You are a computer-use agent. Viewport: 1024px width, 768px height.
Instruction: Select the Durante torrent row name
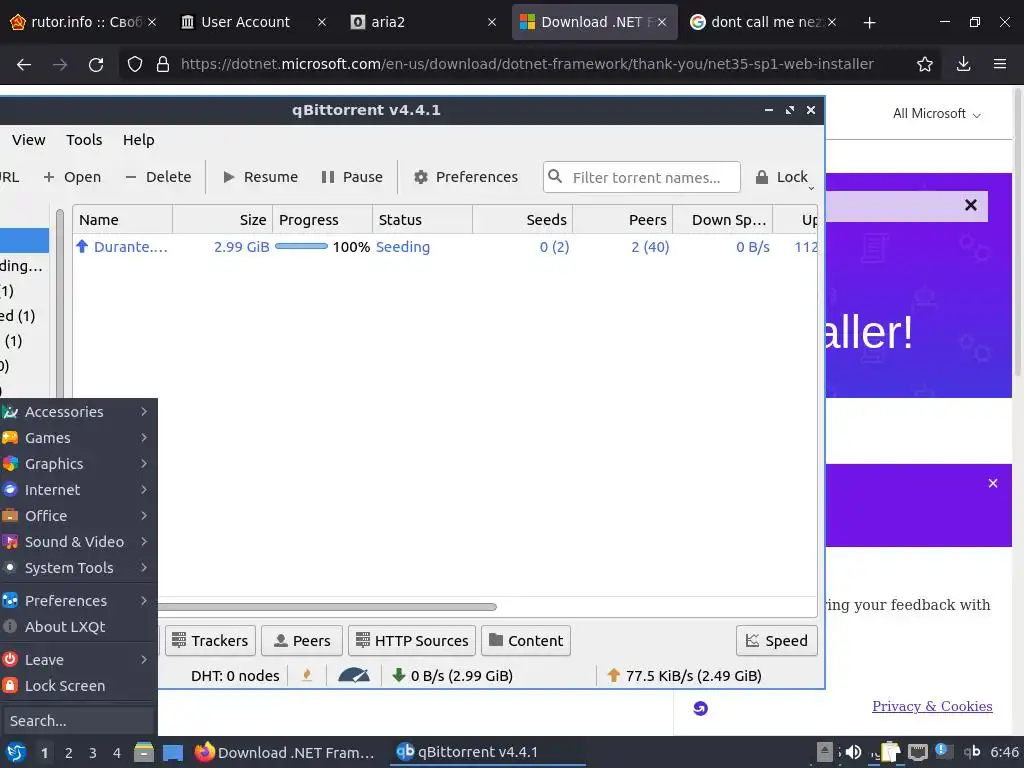[x=131, y=247]
